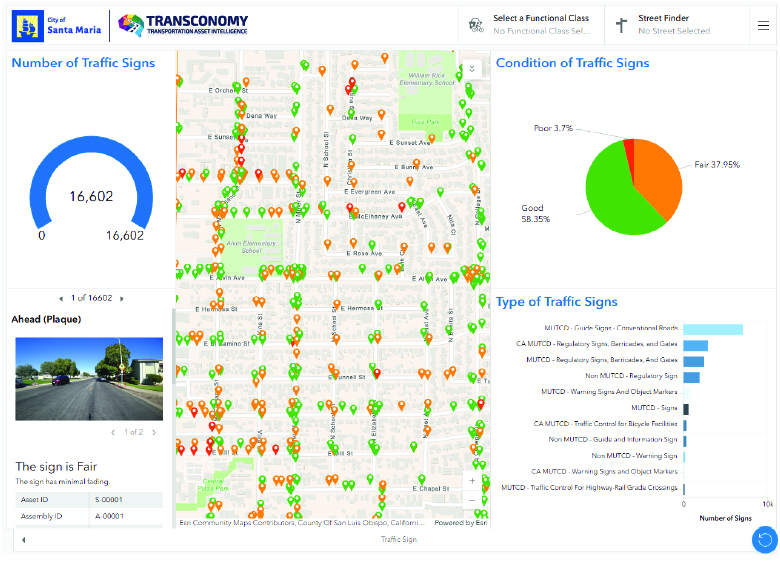780x563 pixels.
Task: Click the City of Santa Maria logo
Action: click(57, 25)
